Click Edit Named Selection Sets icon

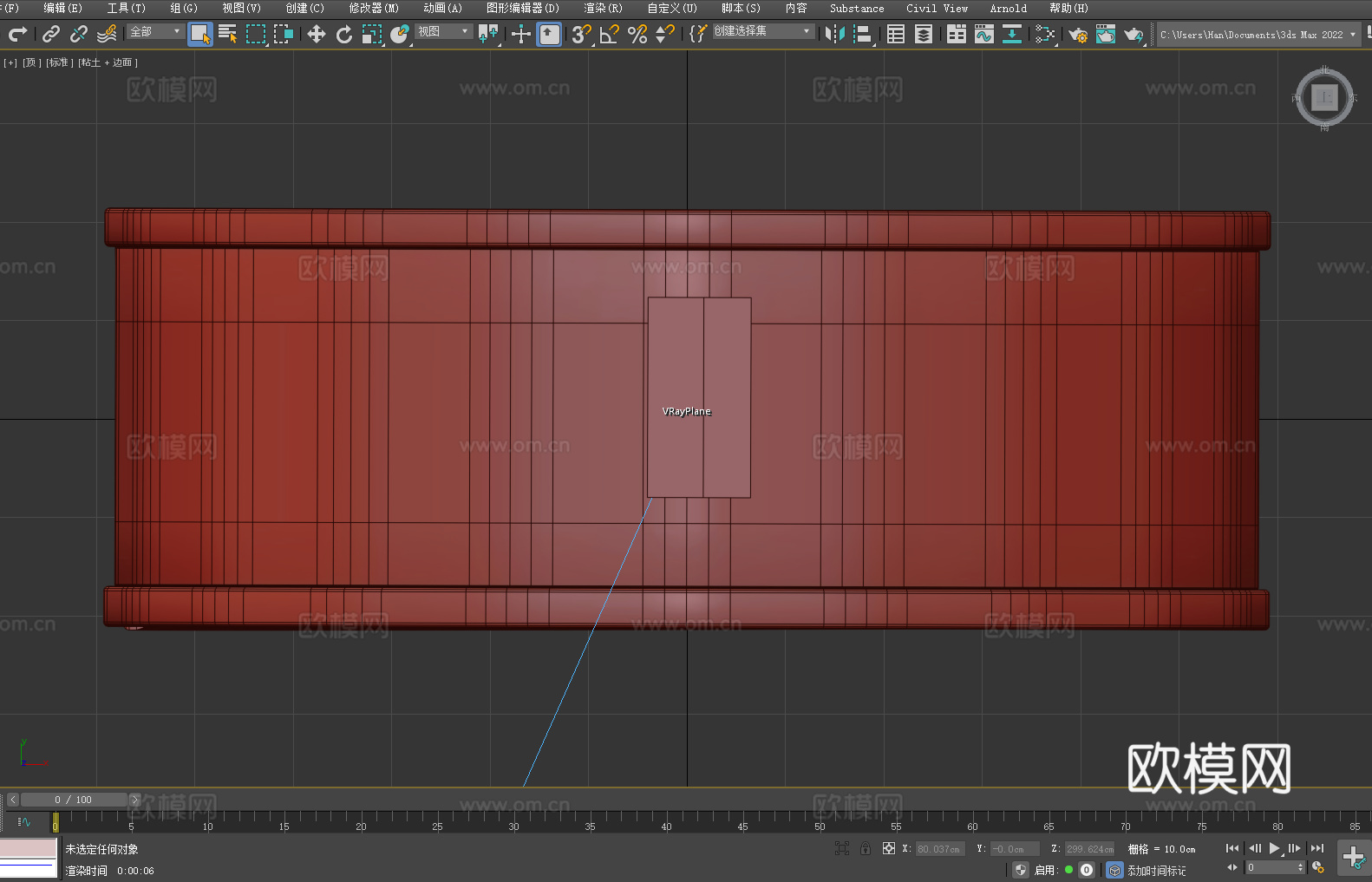point(698,34)
